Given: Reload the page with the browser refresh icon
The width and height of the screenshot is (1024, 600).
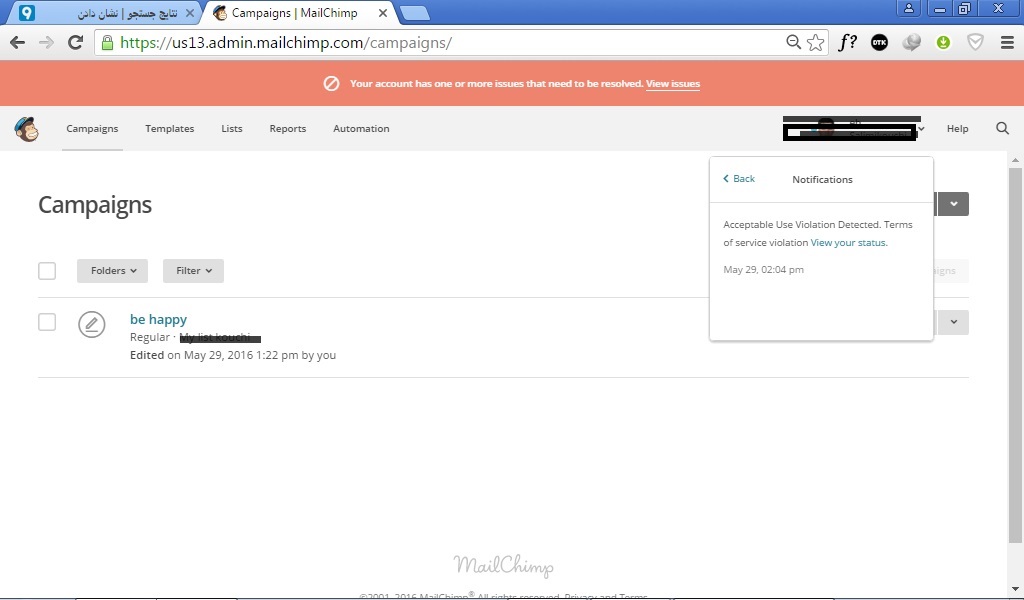Looking at the screenshot, I should pos(75,42).
